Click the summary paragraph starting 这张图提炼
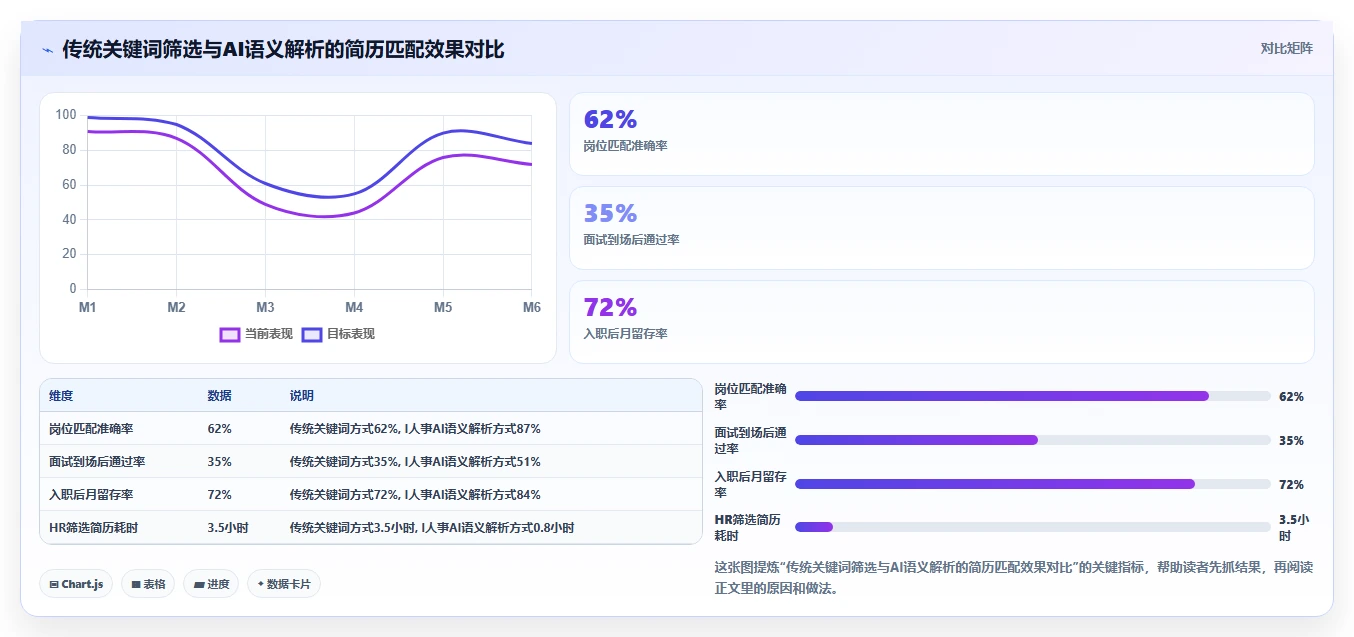The image size is (1354, 637). (x=1014, y=578)
